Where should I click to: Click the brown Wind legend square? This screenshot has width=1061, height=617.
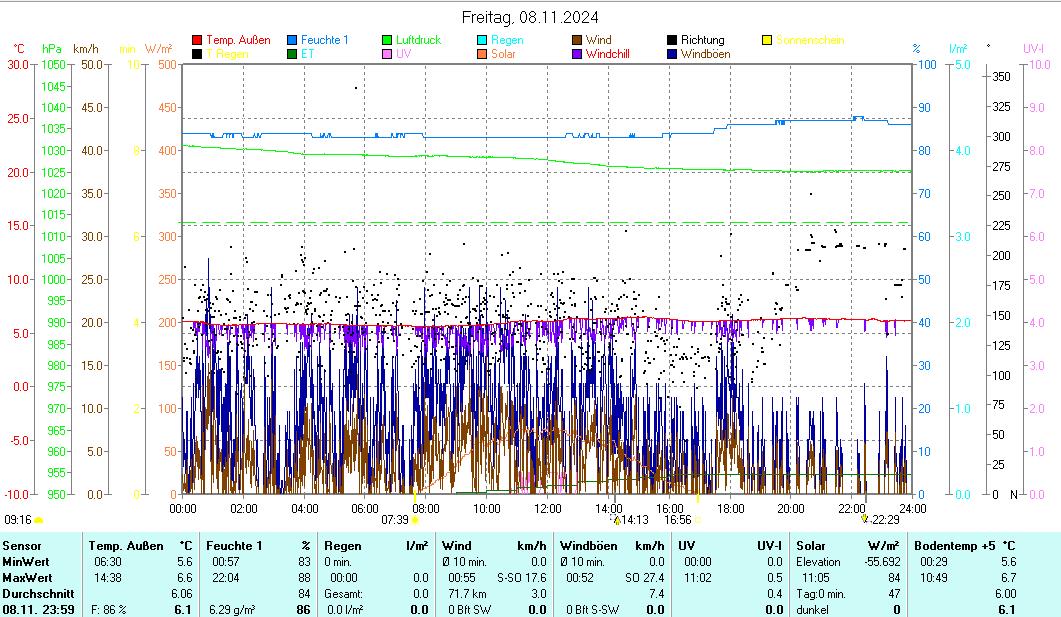(x=577, y=40)
